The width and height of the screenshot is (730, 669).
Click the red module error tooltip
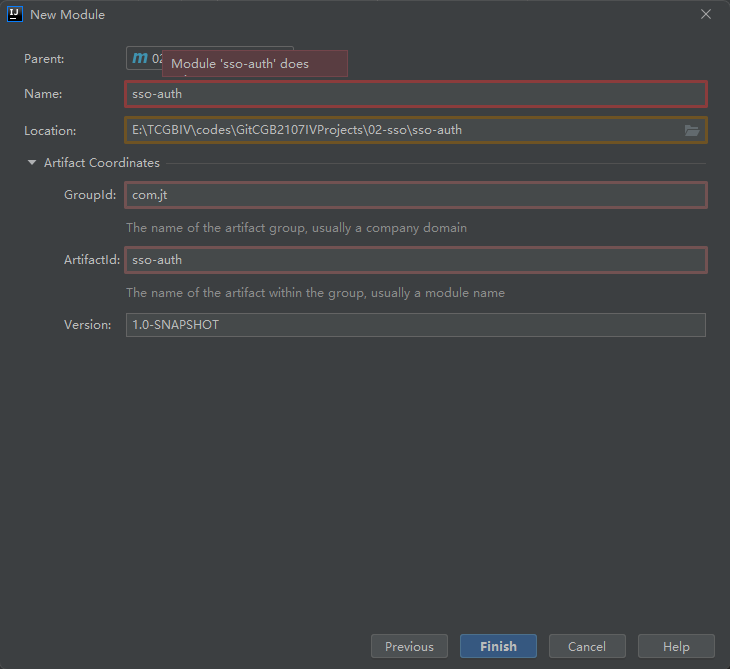coord(254,64)
